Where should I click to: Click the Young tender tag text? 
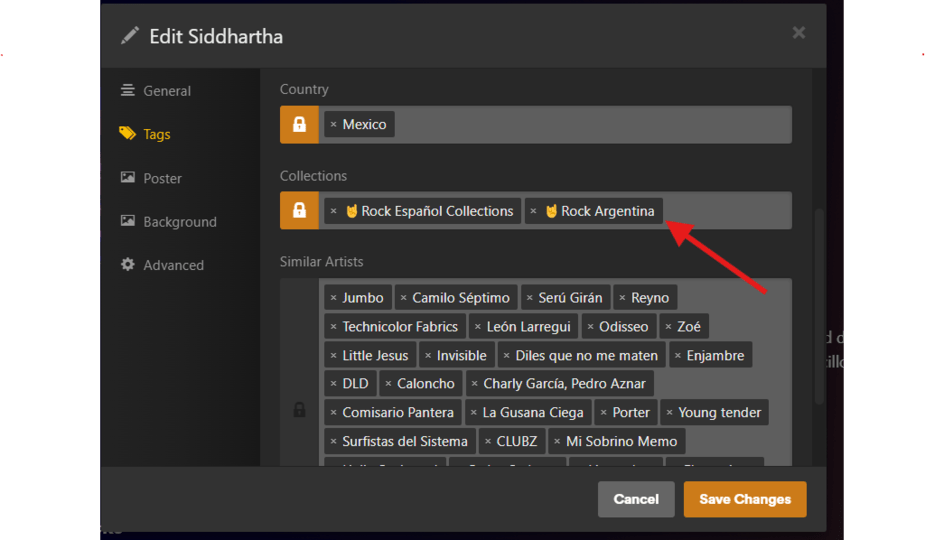(720, 413)
